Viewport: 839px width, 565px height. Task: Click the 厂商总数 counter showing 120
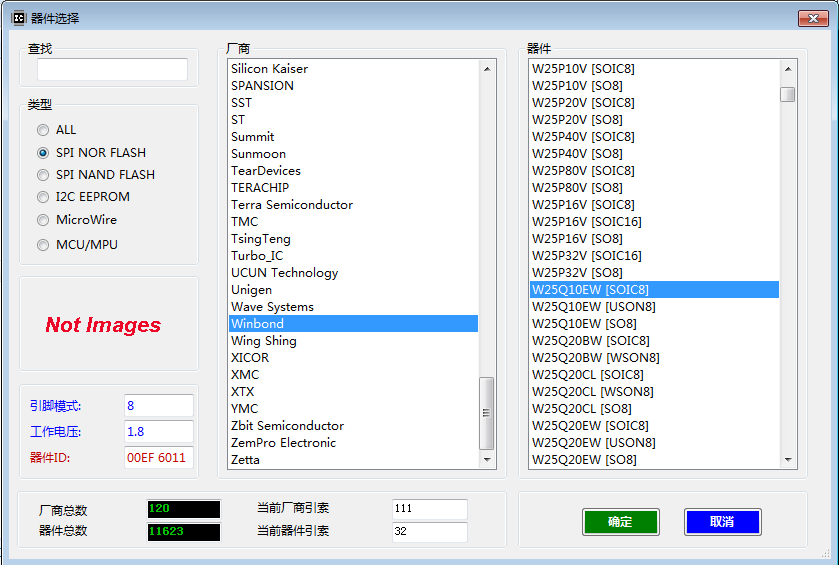184,509
